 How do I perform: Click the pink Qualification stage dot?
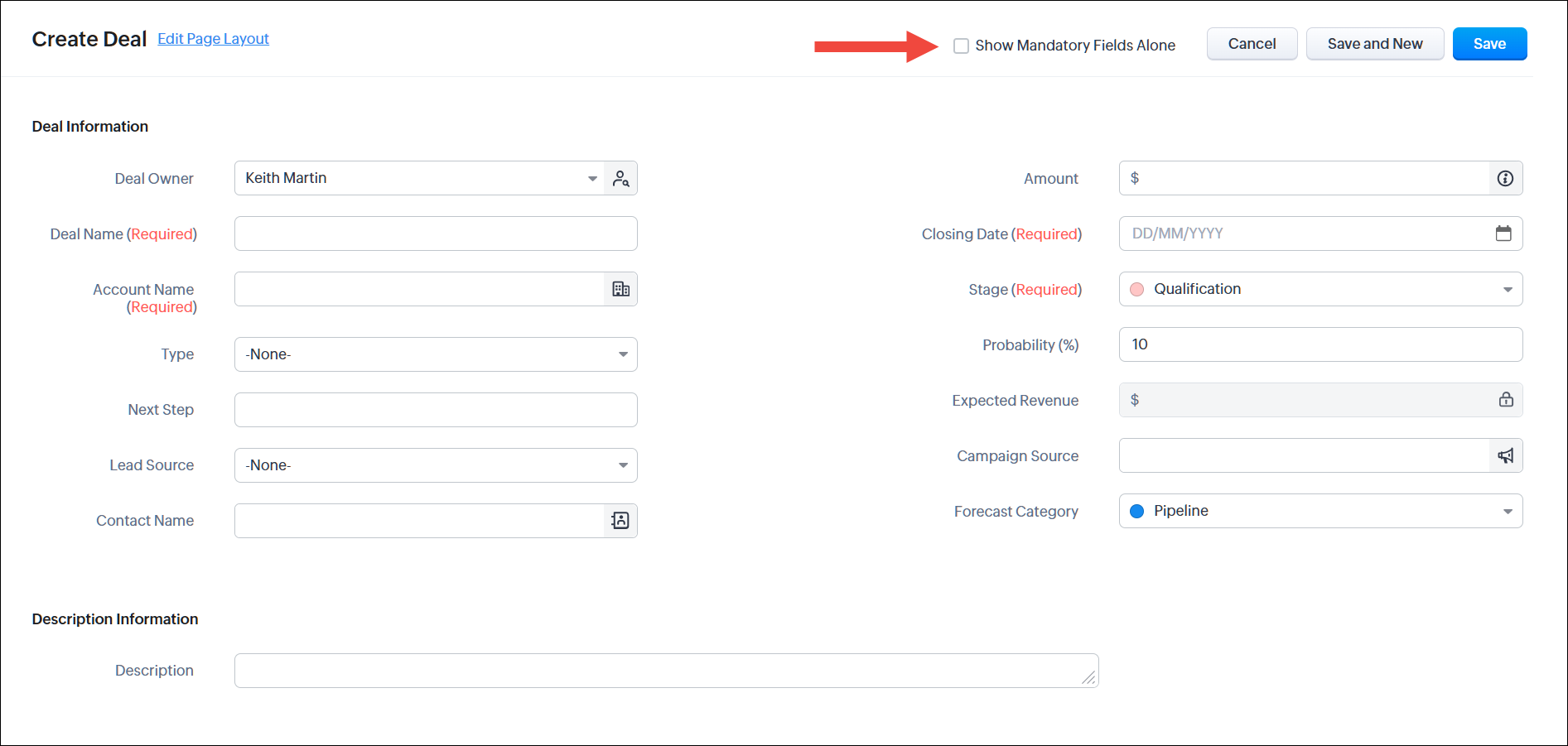[x=1136, y=288]
